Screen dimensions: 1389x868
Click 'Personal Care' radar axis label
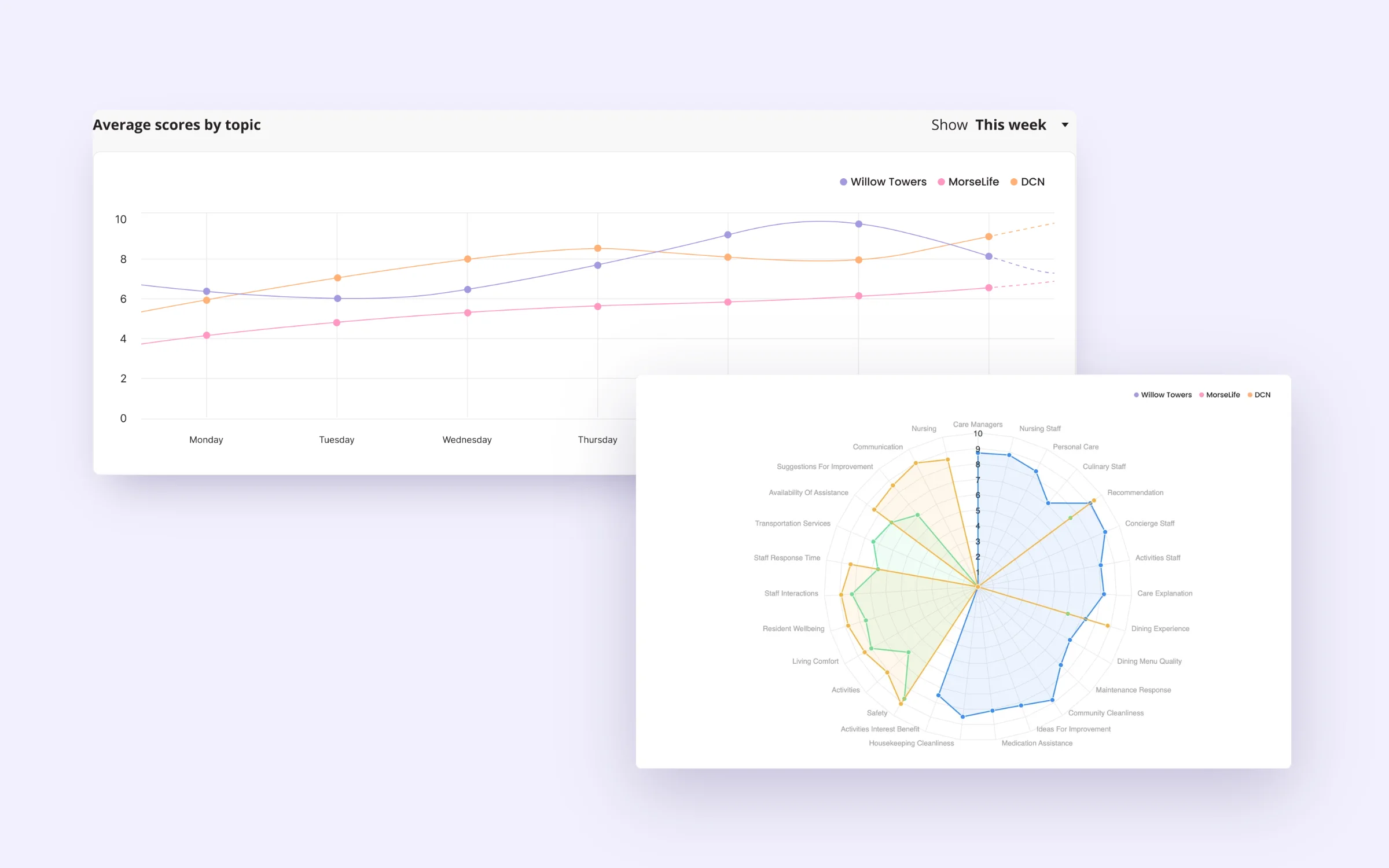tap(1075, 447)
